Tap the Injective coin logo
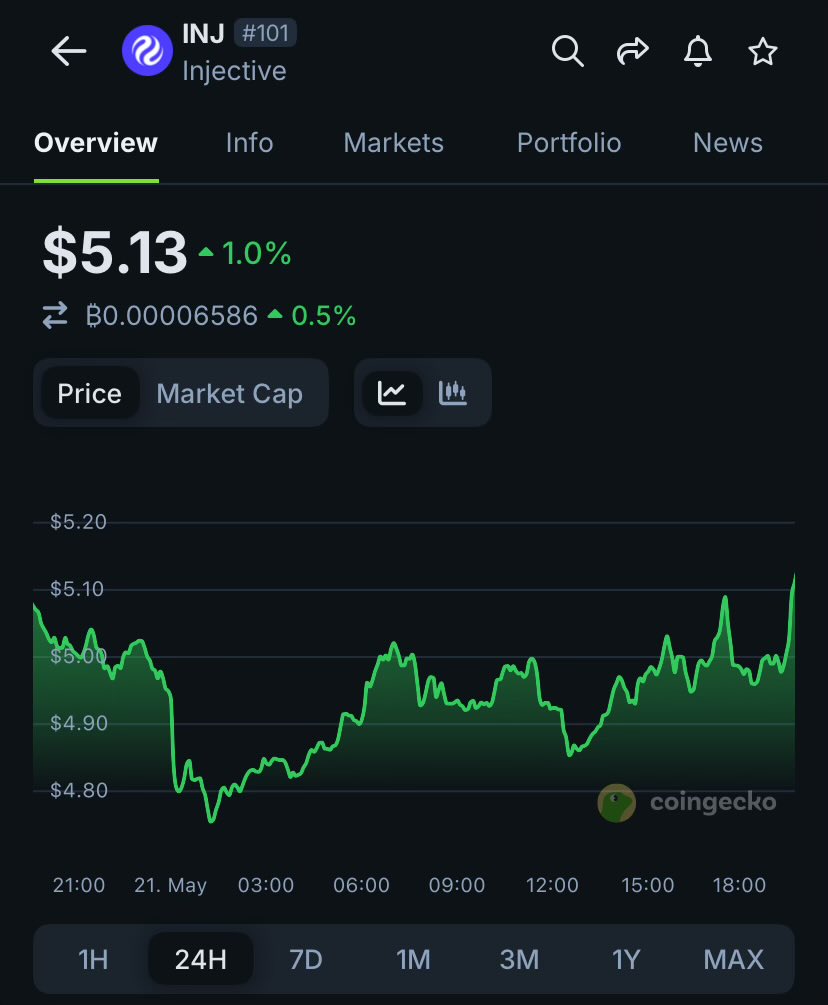This screenshot has height=1005, width=828. pyautogui.click(x=147, y=51)
